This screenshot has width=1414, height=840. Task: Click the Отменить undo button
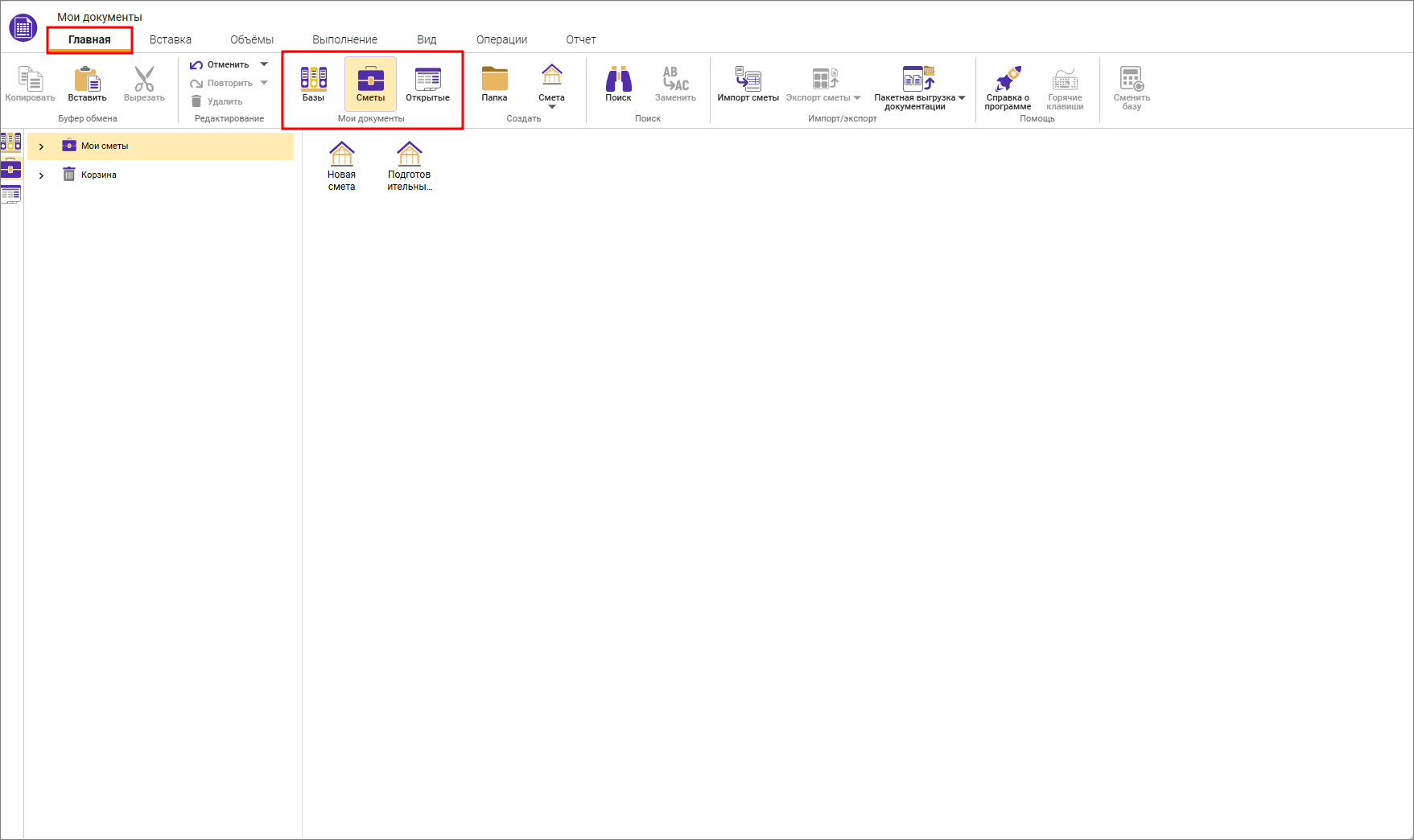click(x=220, y=64)
